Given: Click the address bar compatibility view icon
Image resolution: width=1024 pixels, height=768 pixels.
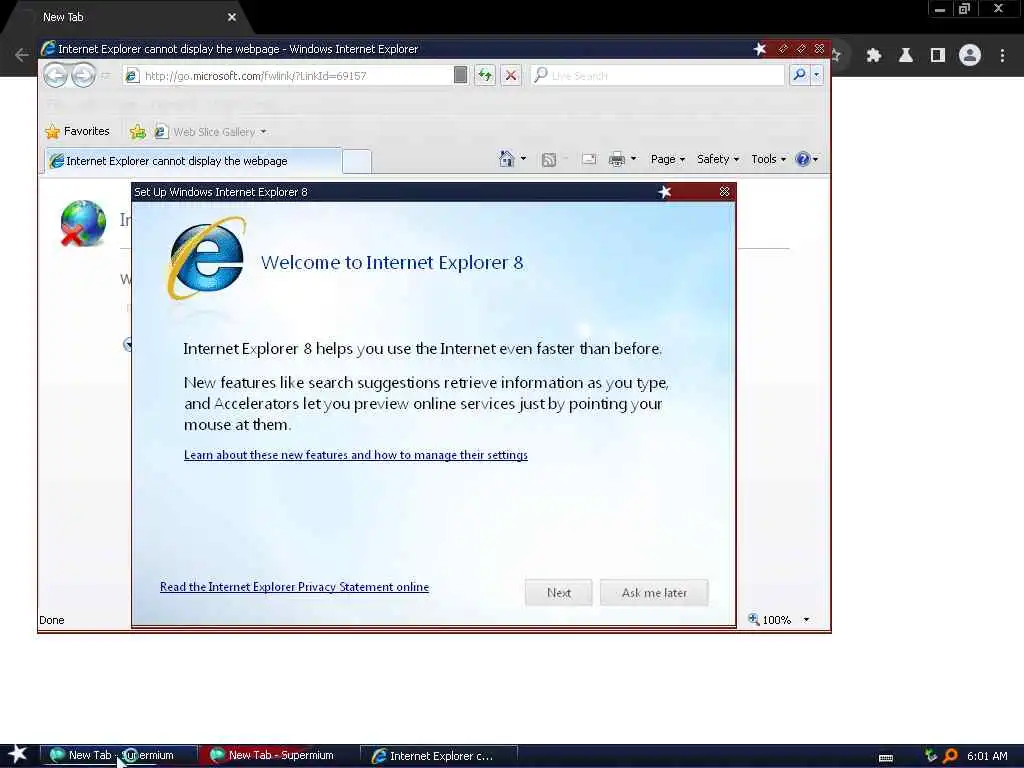Looking at the screenshot, I should click(x=460, y=75).
